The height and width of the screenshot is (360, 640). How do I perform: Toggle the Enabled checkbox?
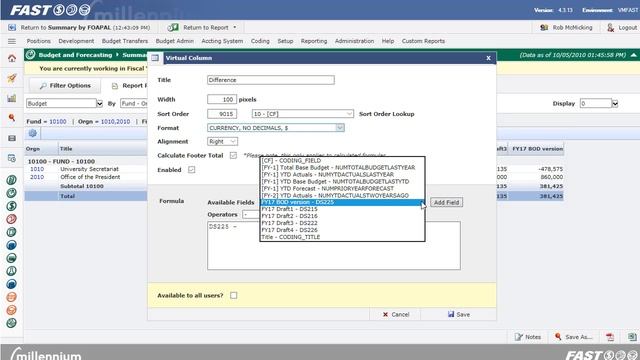[x=191, y=170]
